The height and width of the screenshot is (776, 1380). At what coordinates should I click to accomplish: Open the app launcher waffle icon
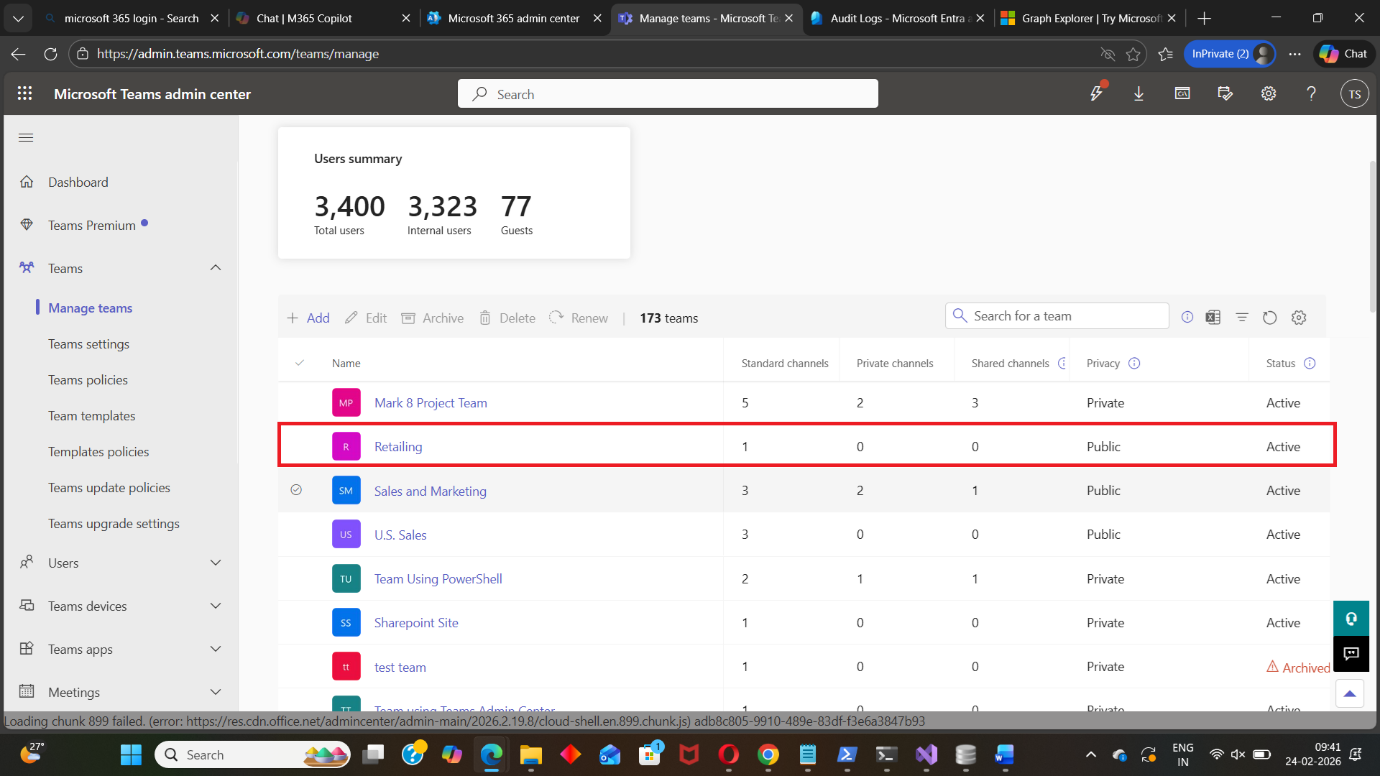[25, 94]
